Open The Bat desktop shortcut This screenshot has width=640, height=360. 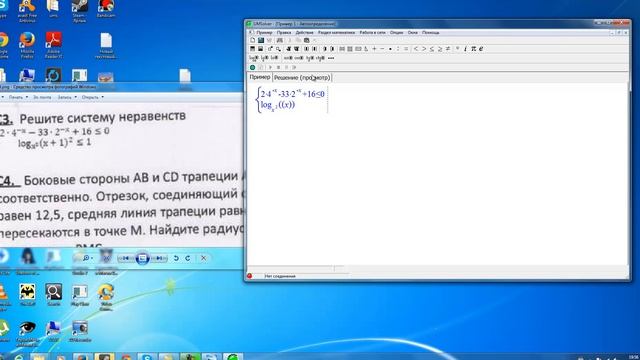click(x=27, y=295)
